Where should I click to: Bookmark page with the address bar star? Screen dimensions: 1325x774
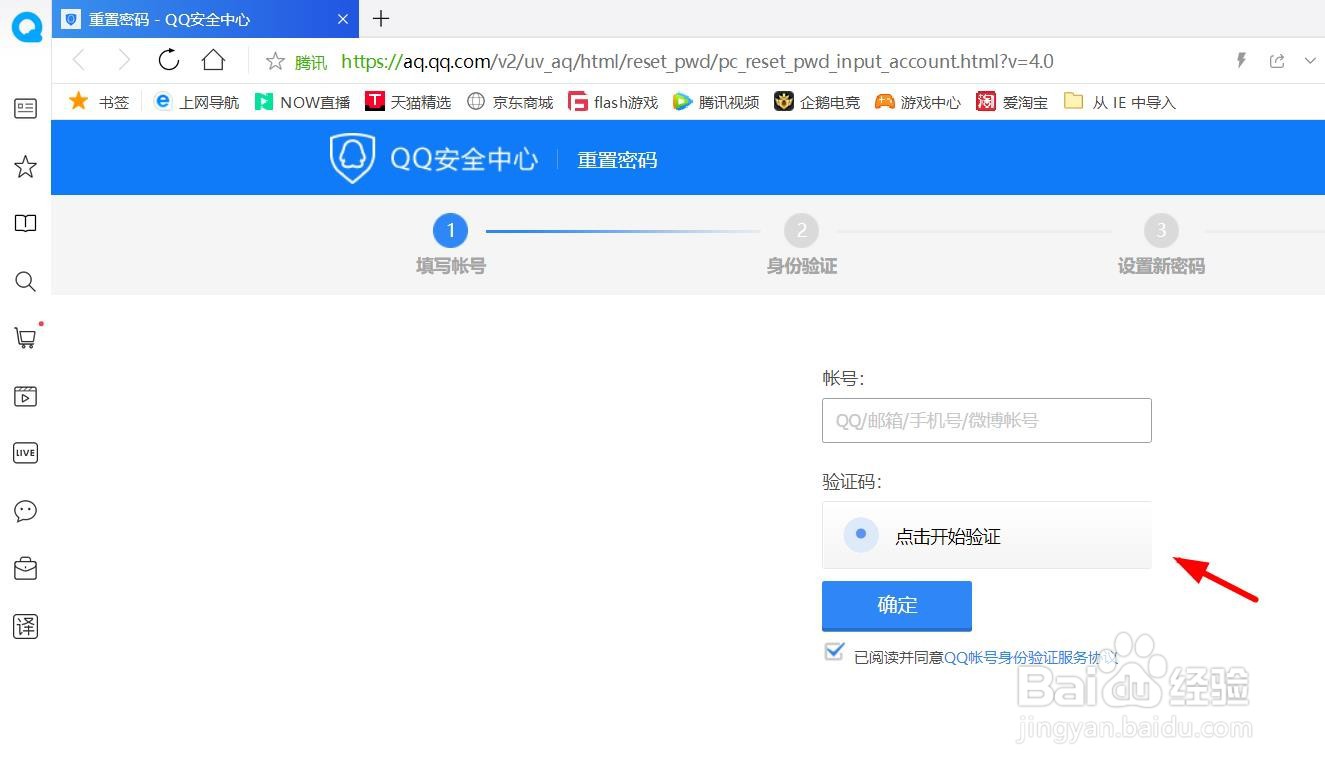click(275, 61)
